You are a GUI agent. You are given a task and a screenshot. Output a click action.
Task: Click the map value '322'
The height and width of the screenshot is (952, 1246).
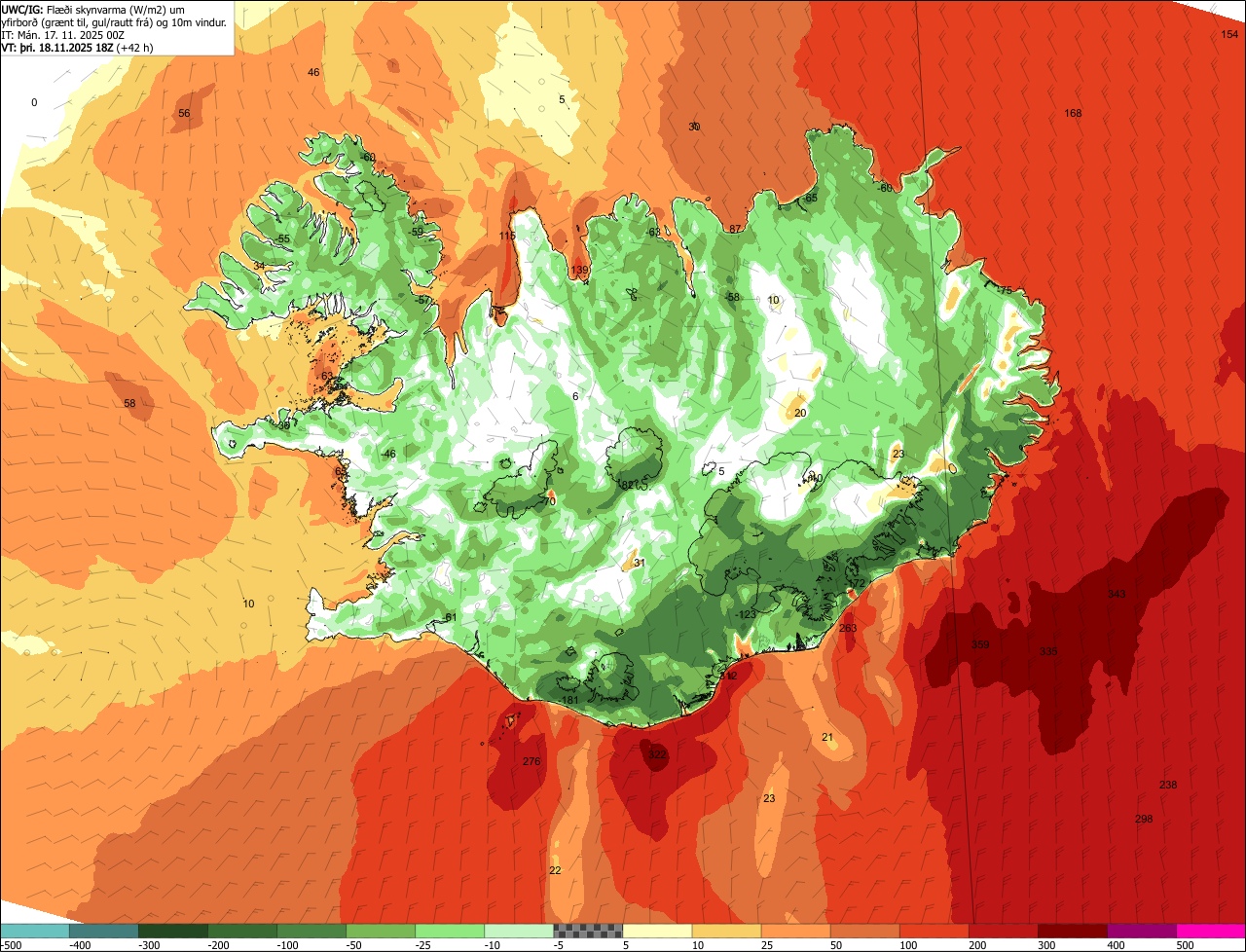[x=657, y=754]
